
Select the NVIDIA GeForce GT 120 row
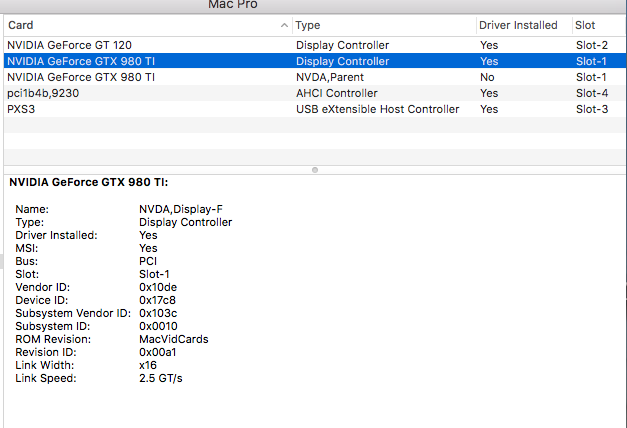pos(315,45)
